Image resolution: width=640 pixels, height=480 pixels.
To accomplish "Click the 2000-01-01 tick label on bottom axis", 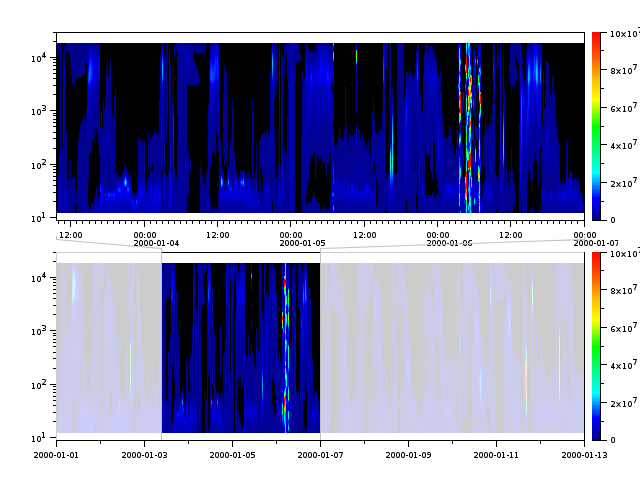I will (56, 454).
